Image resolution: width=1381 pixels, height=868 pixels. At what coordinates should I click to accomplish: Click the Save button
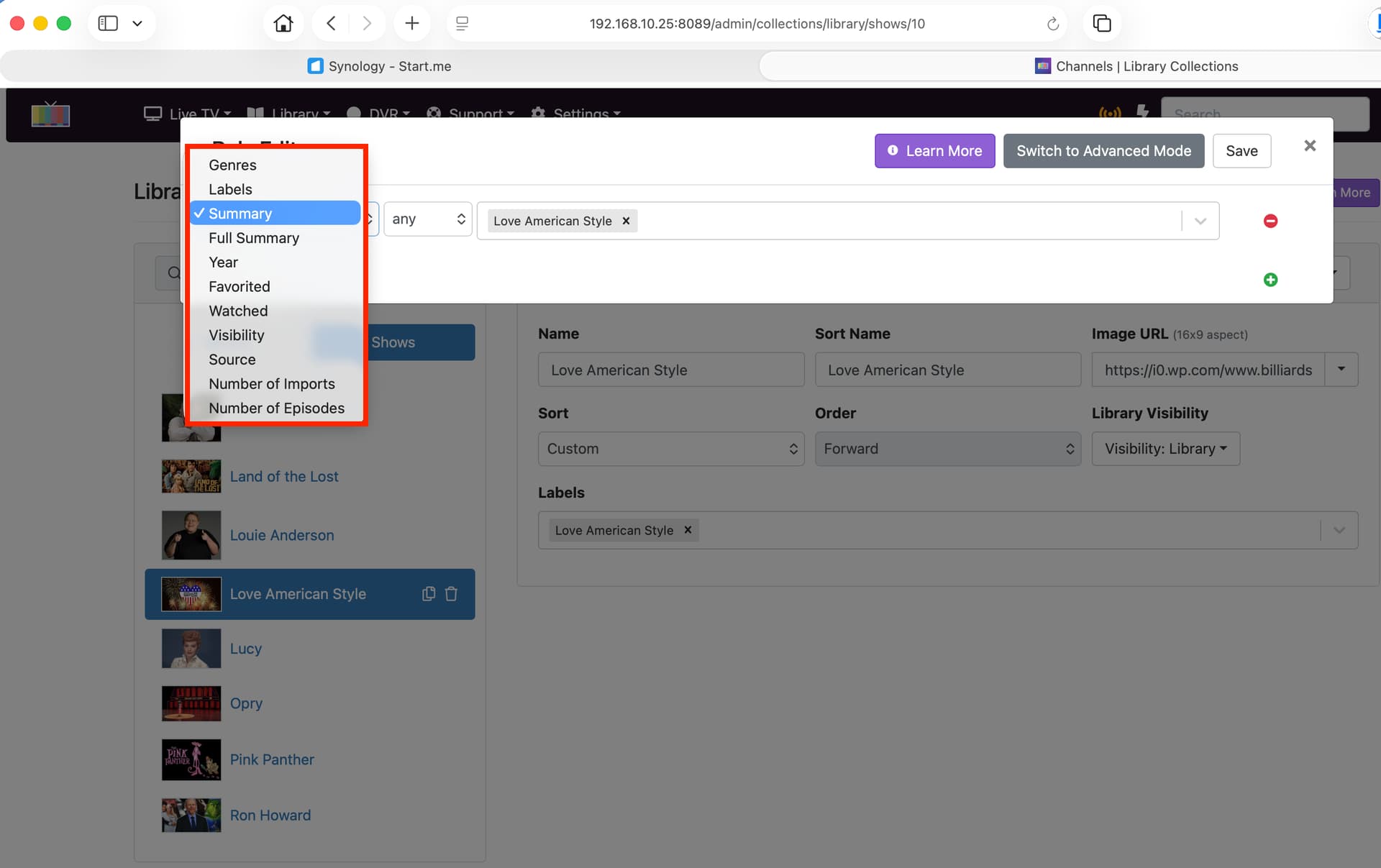[1241, 151]
